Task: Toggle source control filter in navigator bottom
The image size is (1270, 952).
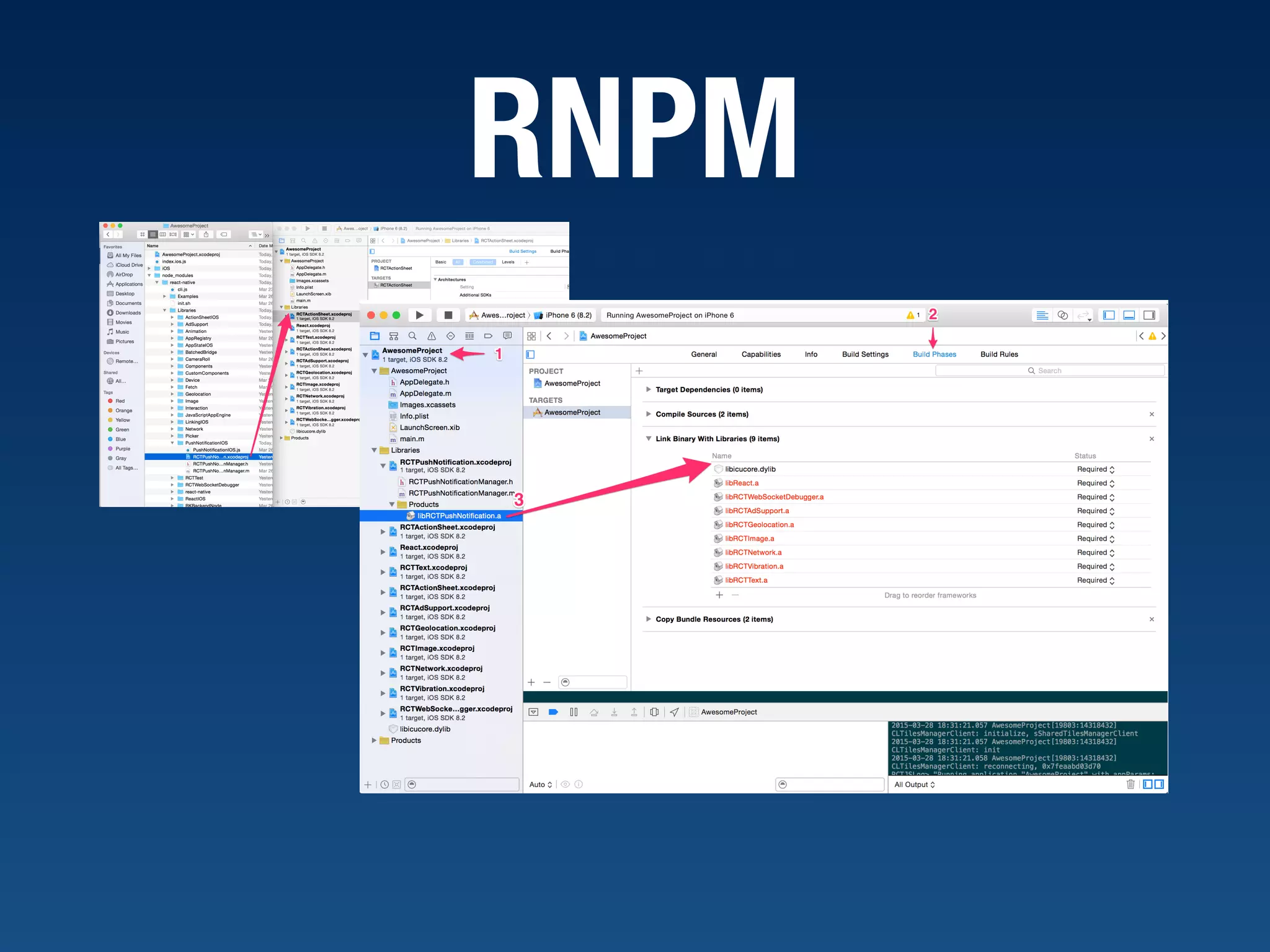Action: tap(396, 785)
